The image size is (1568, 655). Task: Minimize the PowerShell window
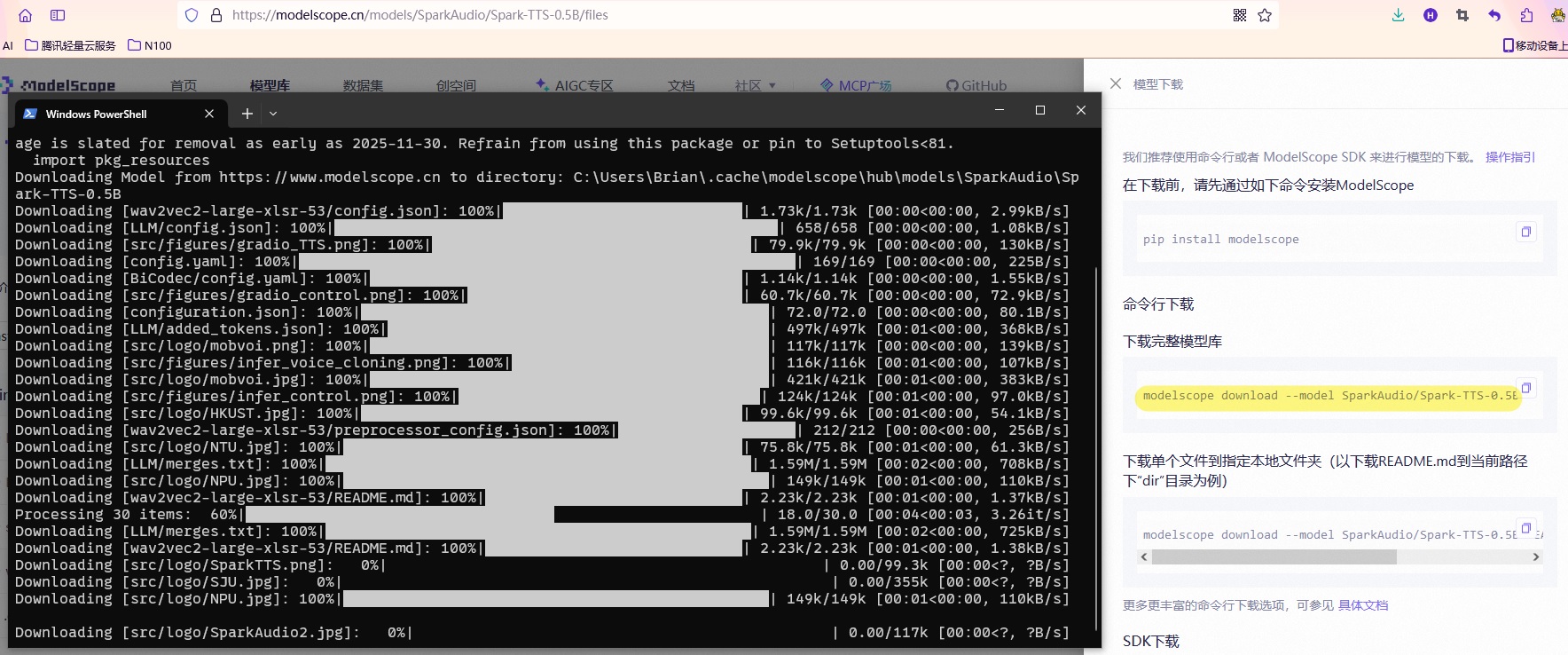tap(1000, 110)
